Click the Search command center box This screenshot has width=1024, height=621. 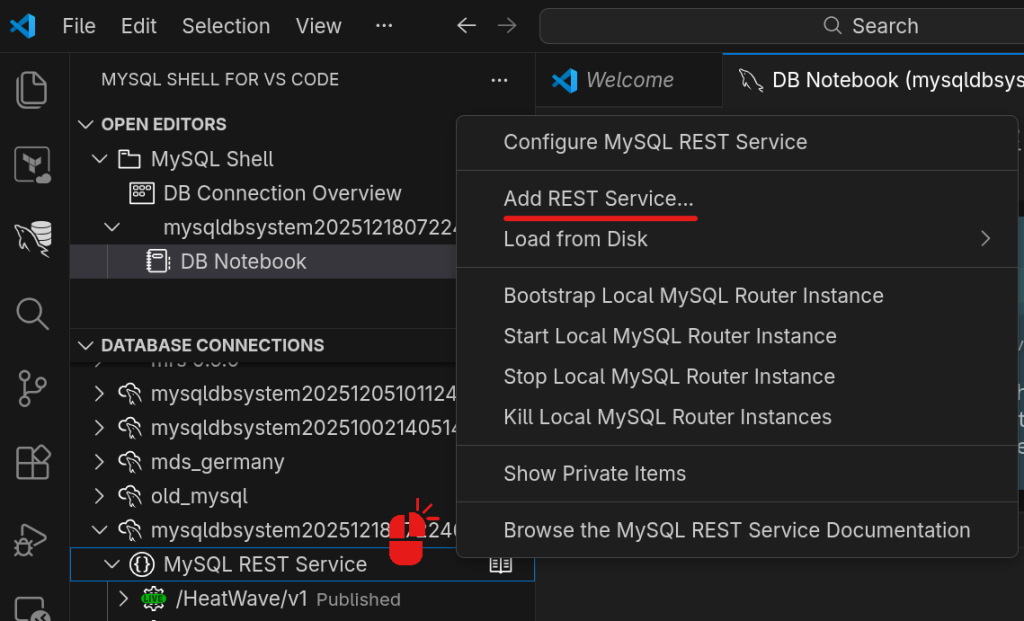coord(780,26)
